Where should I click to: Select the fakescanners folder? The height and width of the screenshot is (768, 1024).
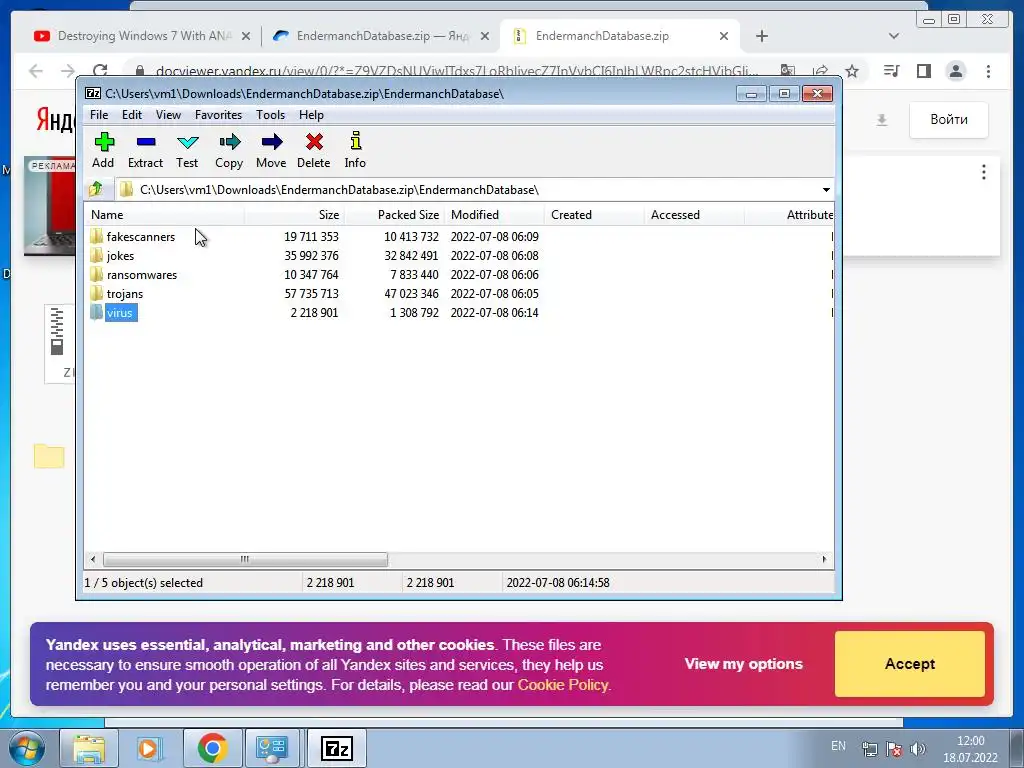point(140,236)
